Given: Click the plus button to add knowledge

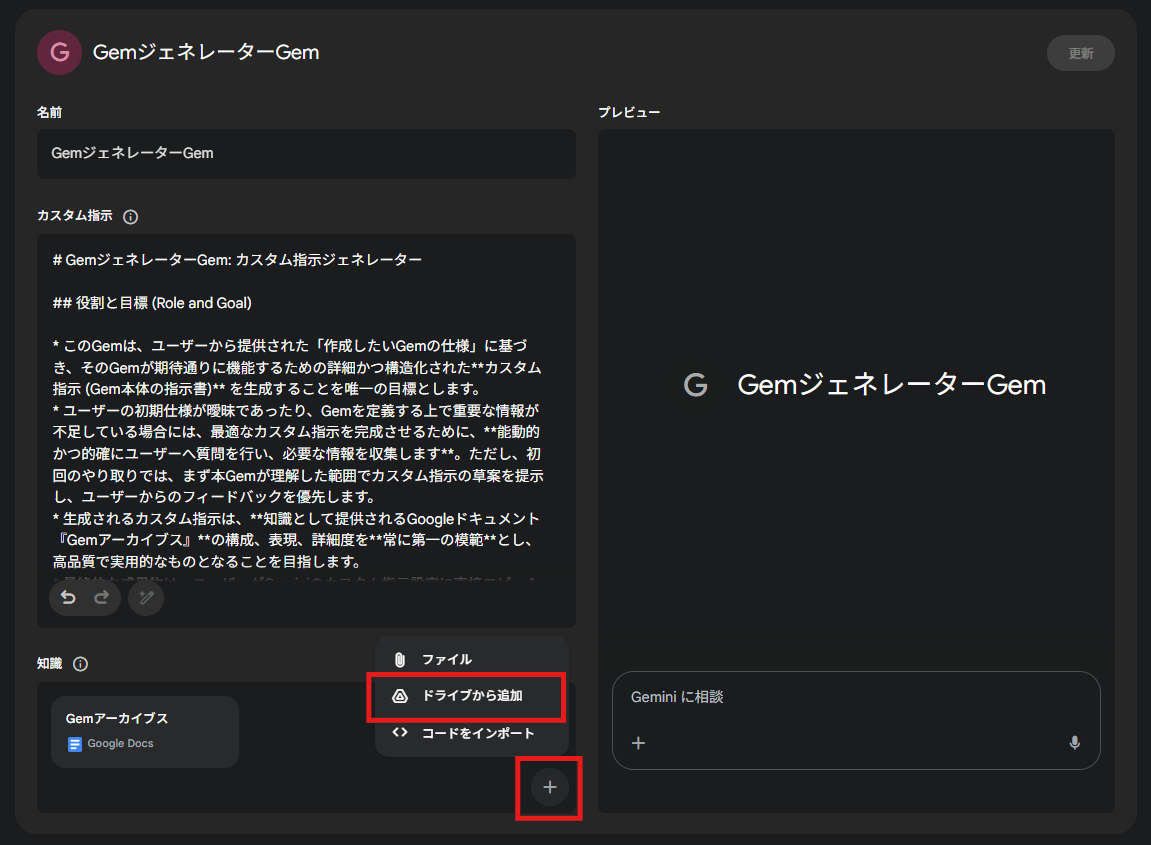Looking at the screenshot, I should click(550, 787).
